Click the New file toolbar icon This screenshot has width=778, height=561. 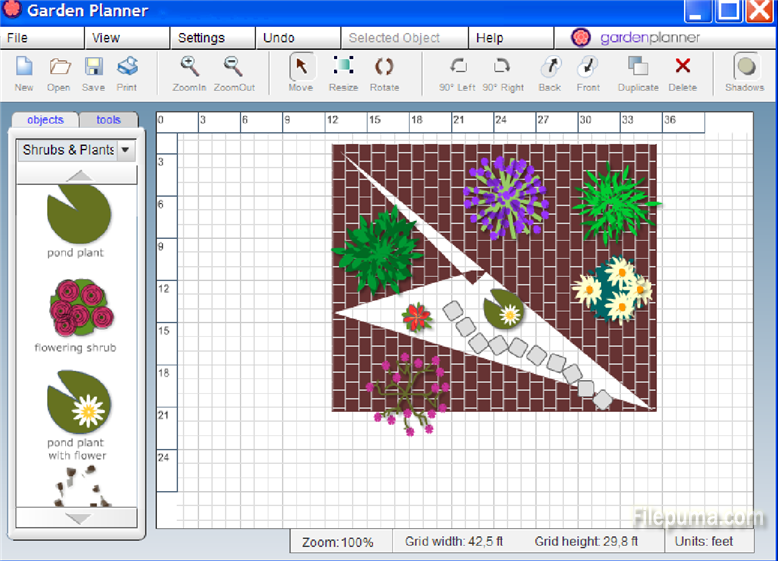(x=24, y=68)
